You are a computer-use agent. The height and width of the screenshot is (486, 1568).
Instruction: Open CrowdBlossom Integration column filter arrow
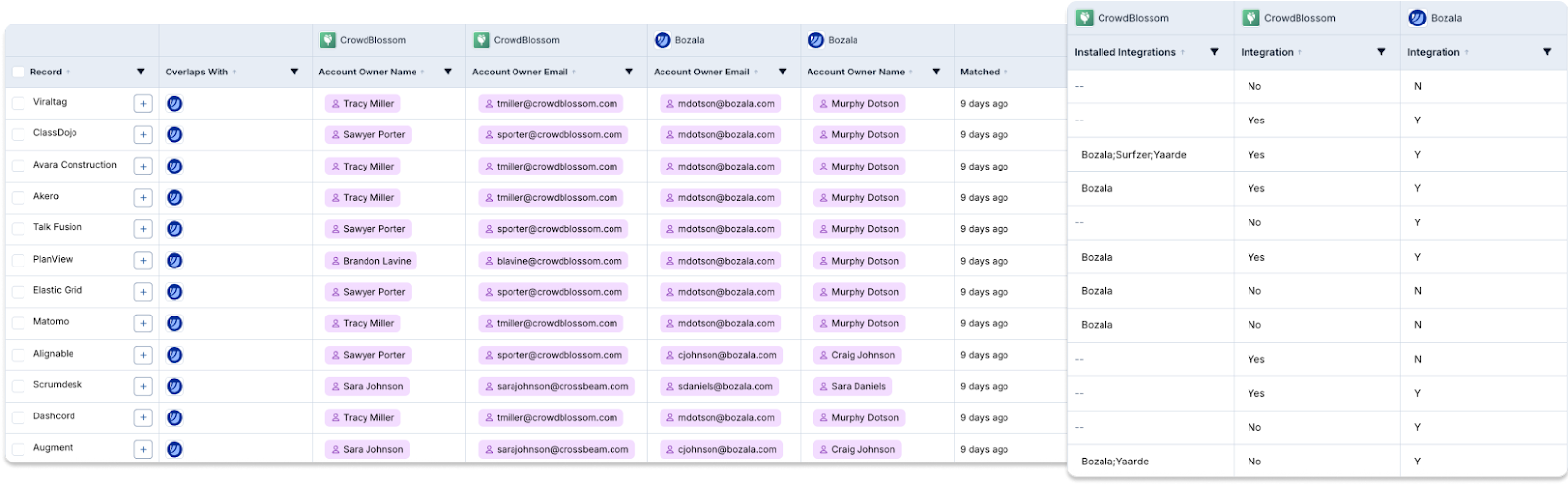[1381, 52]
